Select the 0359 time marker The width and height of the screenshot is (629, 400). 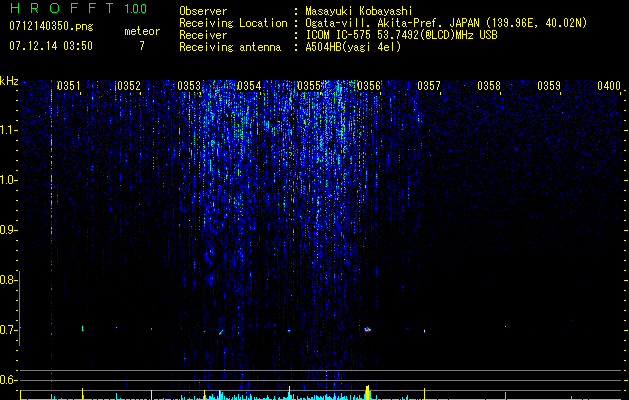click(549, 86)
